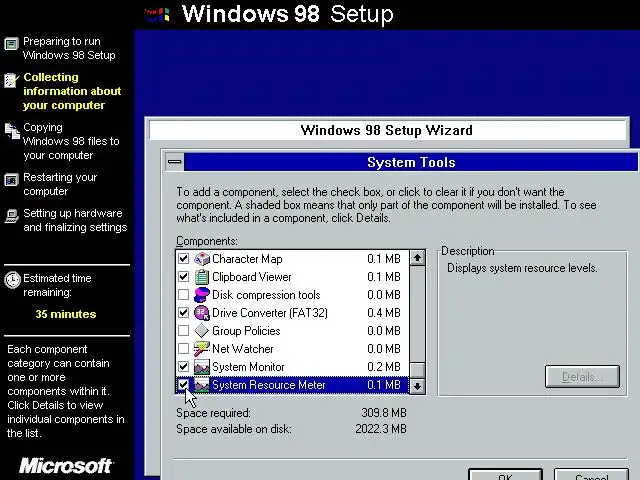
Task: Click the Setting up hardware step icon
Action: (x=11, y=216)
